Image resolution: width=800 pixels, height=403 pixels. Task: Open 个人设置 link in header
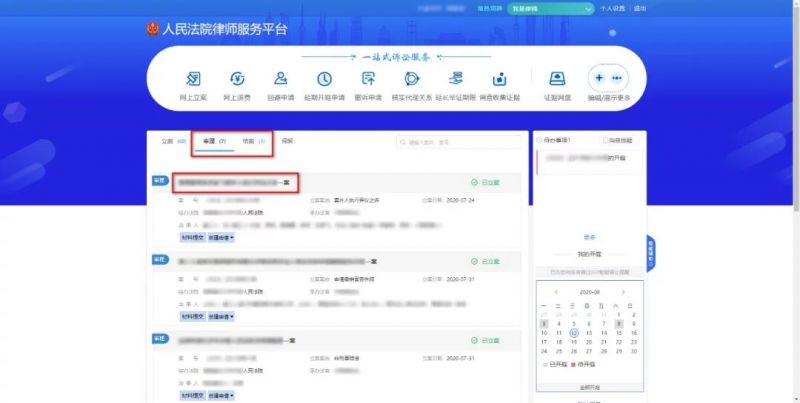[x=613, y=8]
